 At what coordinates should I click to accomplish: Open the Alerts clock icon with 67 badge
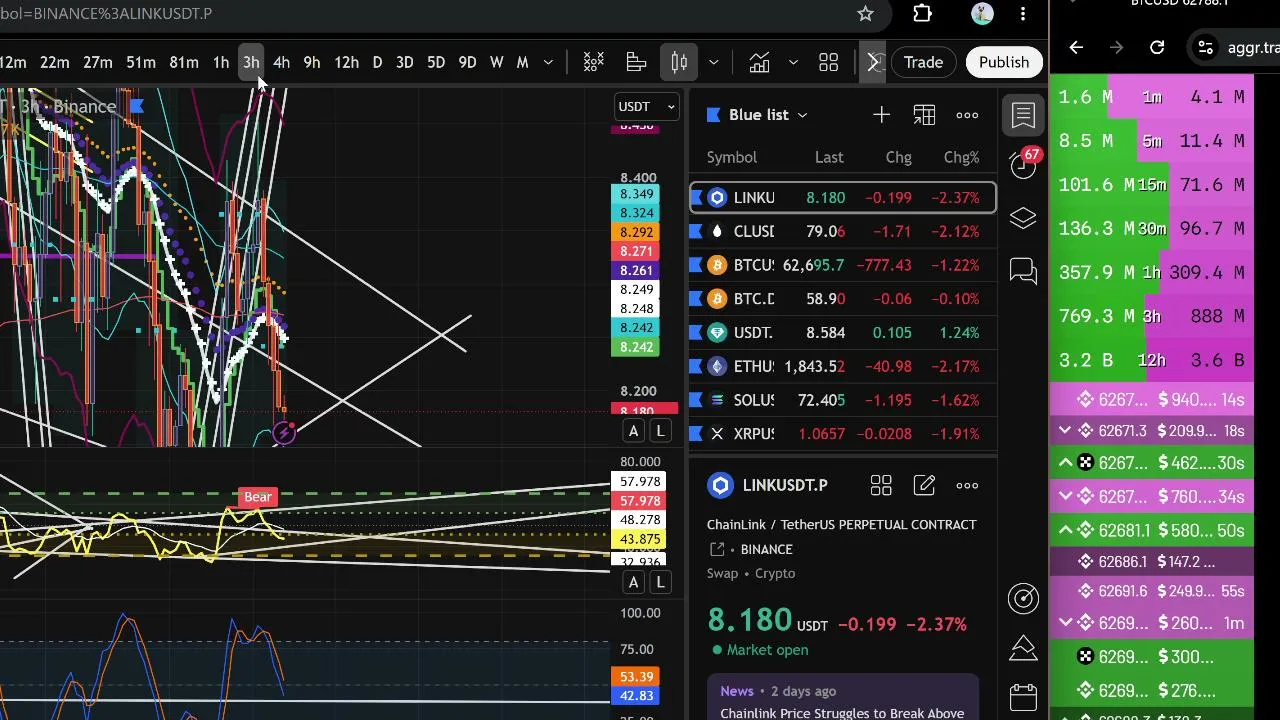click(x=1023, y=165)
